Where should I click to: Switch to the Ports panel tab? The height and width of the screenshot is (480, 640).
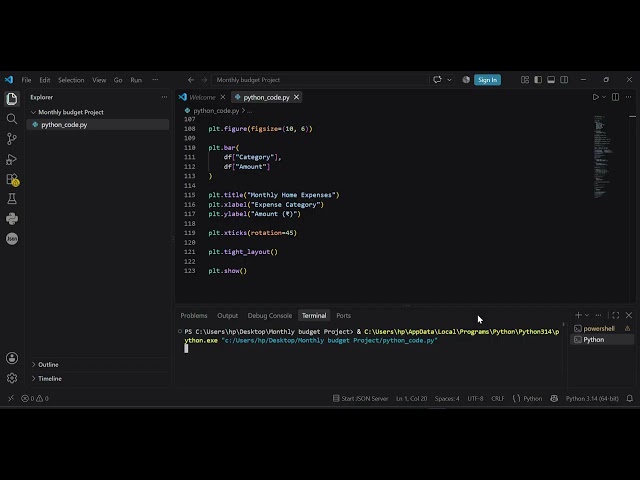point(344,316)
